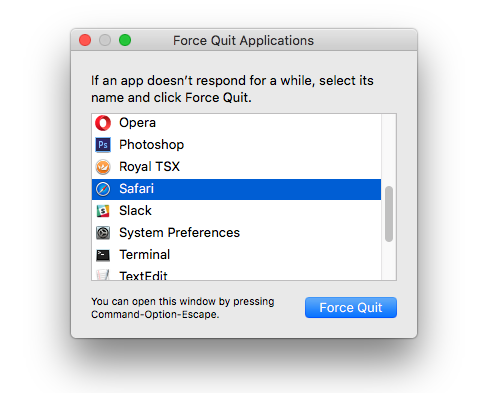Click the Terminal app icon

pyautogui.click(x=103, y=255)
